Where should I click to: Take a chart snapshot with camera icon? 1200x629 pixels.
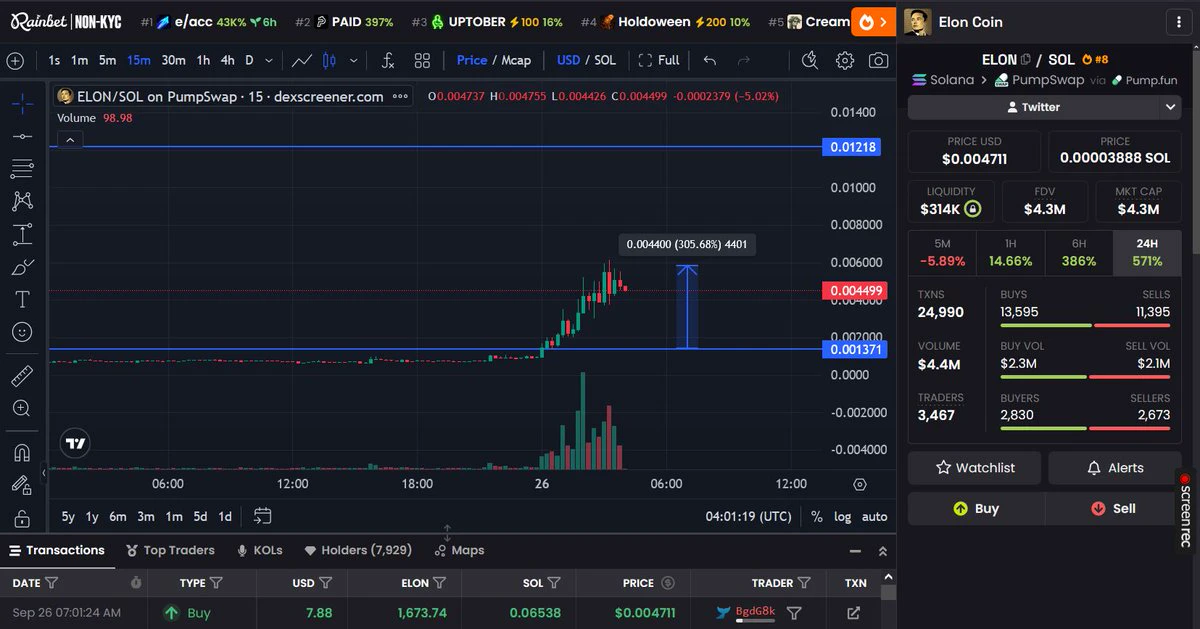pyautogui.click(x=878, y=61)
